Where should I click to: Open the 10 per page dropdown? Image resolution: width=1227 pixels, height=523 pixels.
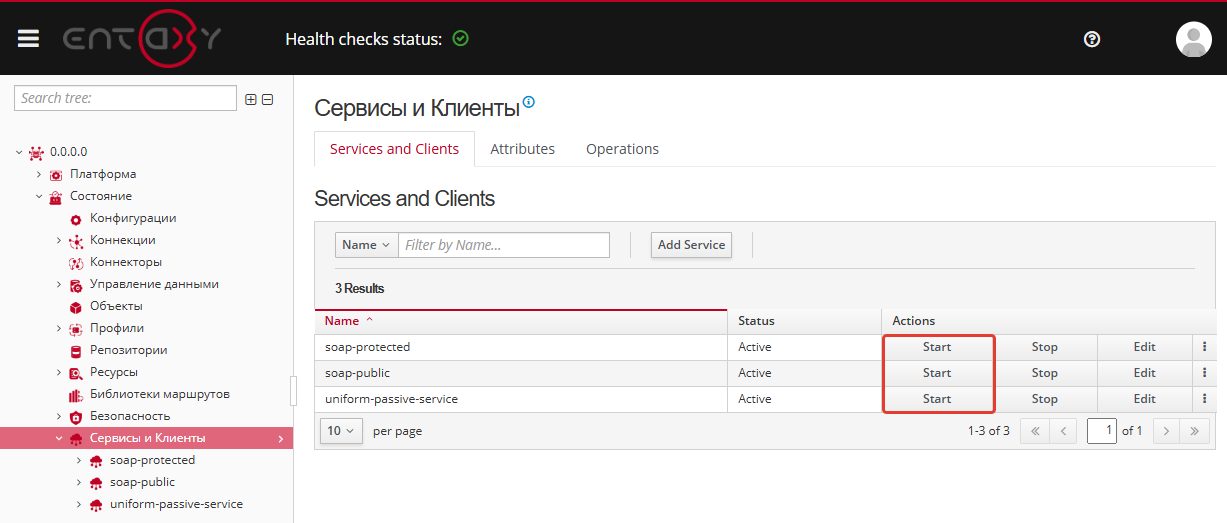[x=341, y=431]
